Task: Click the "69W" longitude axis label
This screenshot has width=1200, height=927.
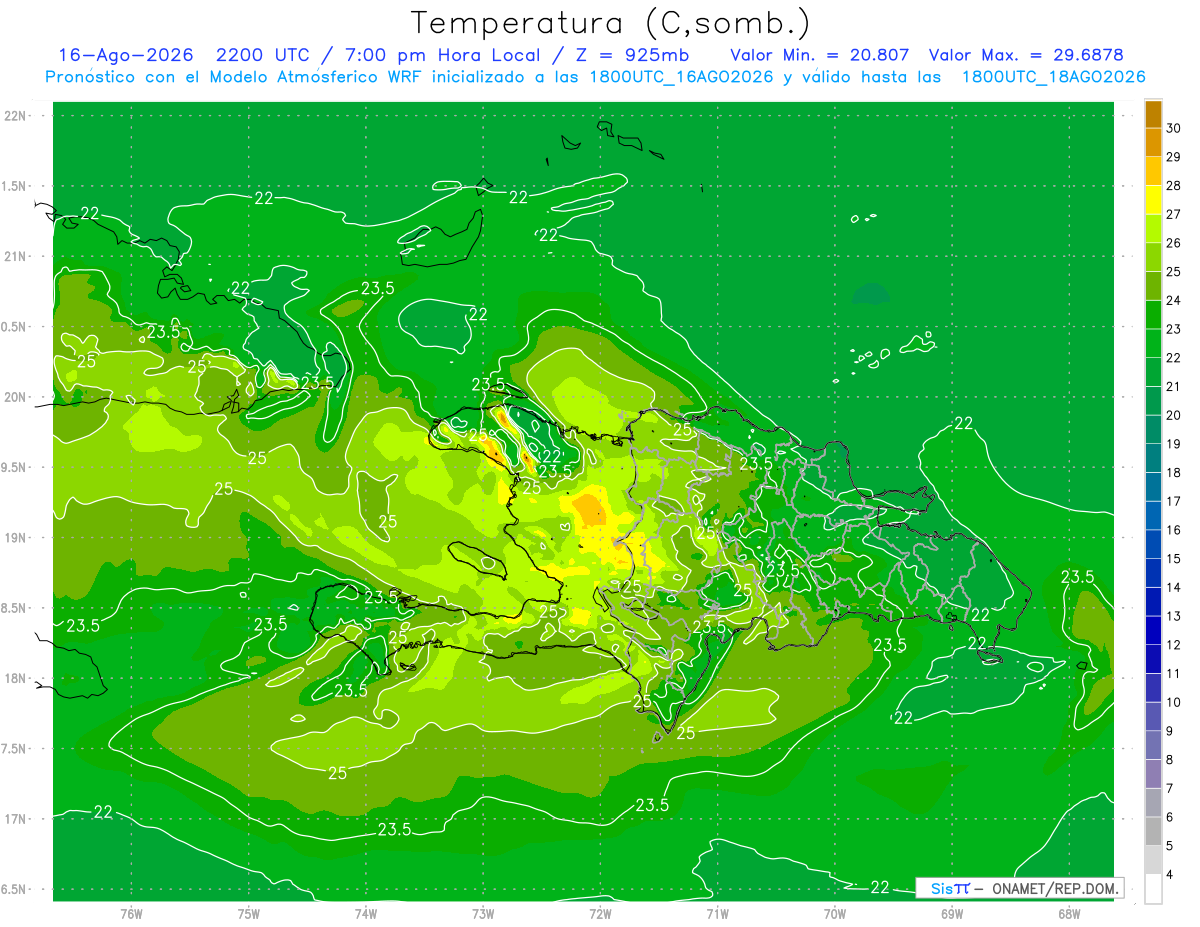Action: (x=952, y=914)
